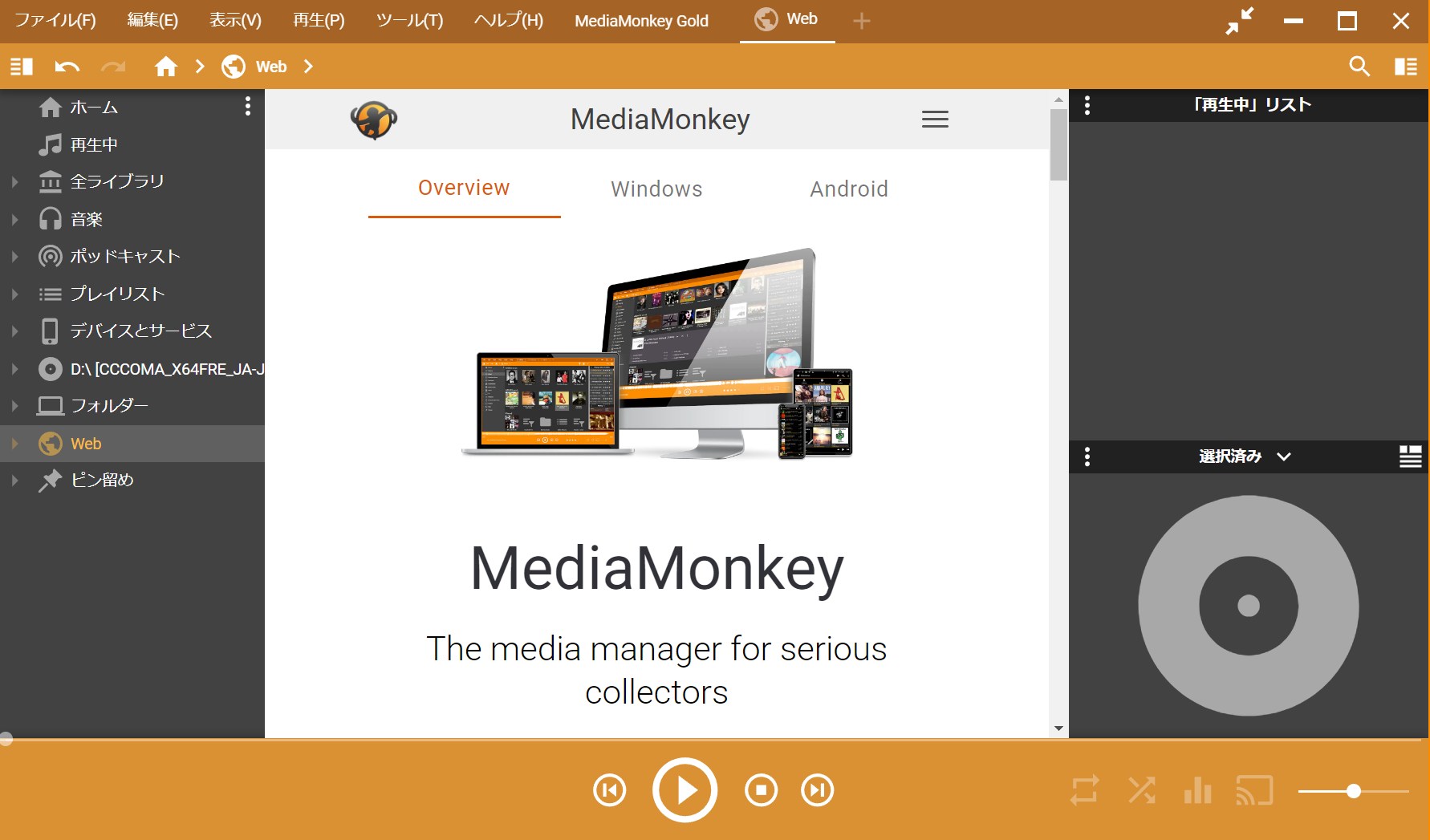1430x840 pixels.
Task: Select the Web tab in title bar
Action: (787, 20)
